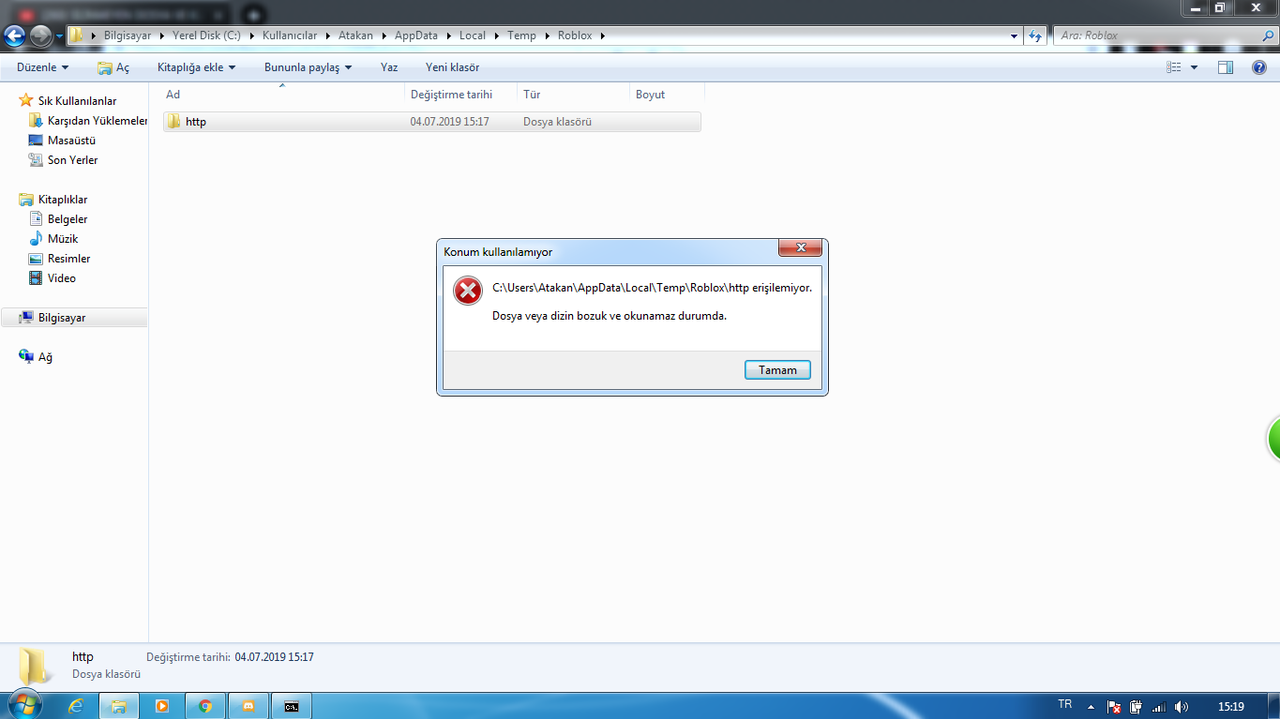This screenshot has width=1280, height=719.
Task: Click the forward navigation arrow
Action: click(x=41, y=36)
